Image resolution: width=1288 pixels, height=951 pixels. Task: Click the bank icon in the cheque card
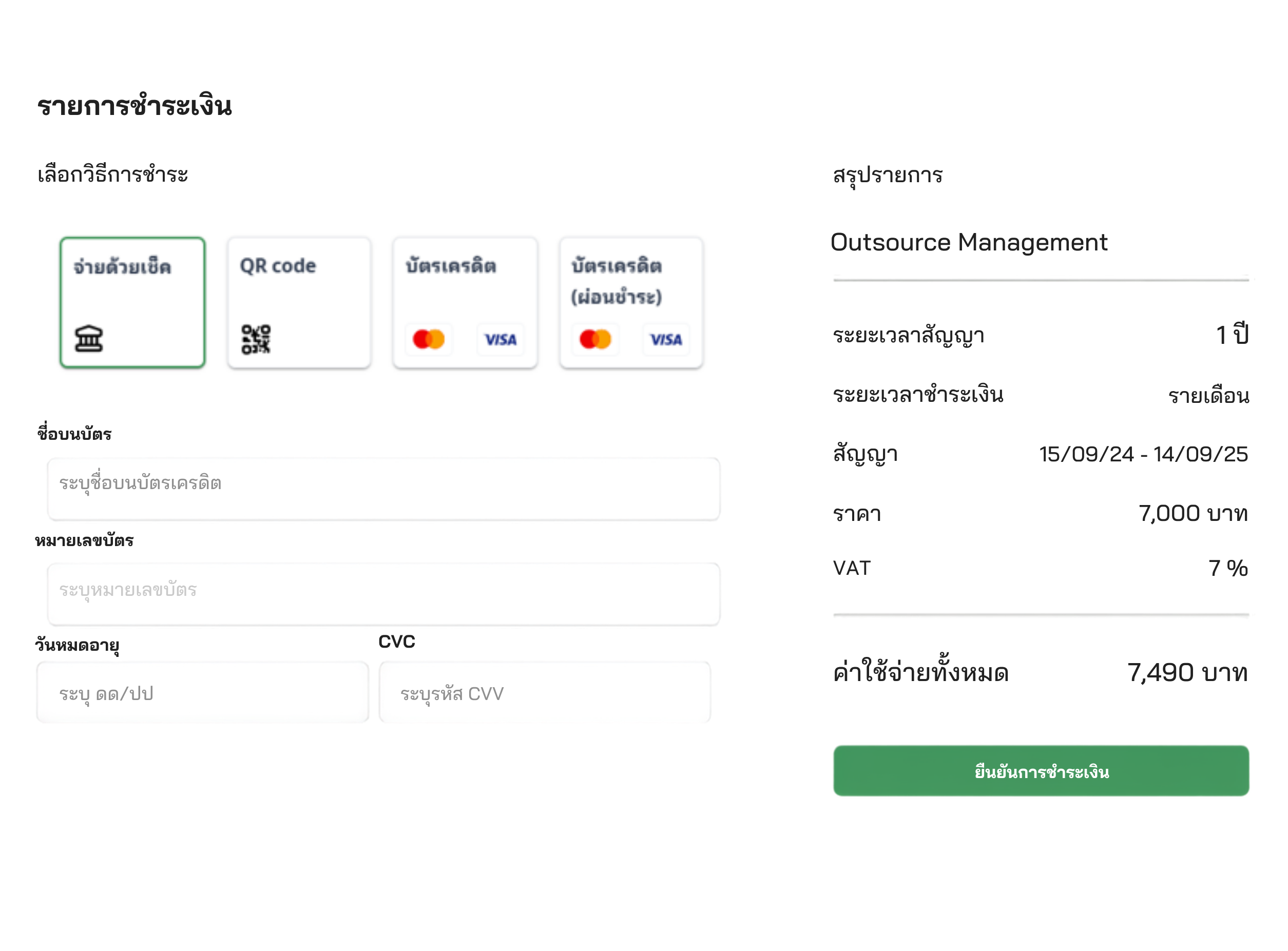(89, 339)
